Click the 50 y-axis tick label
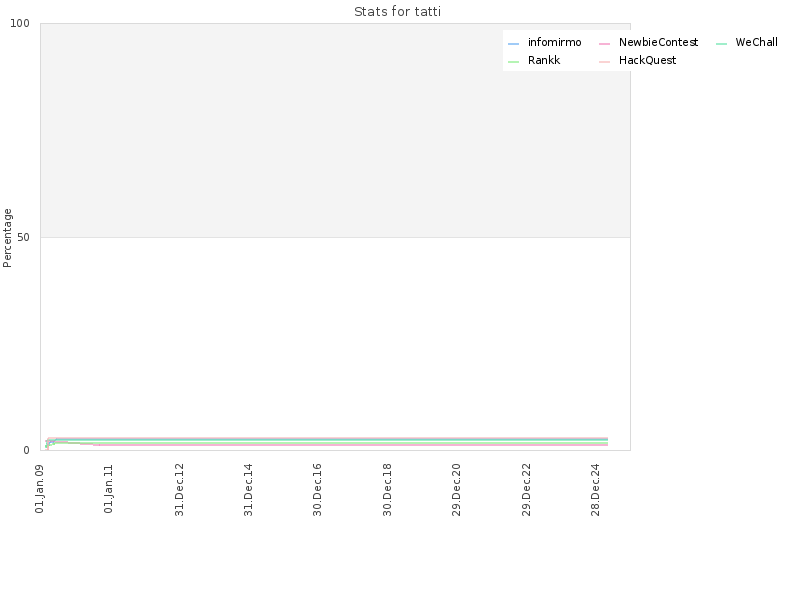 point(23,237)
